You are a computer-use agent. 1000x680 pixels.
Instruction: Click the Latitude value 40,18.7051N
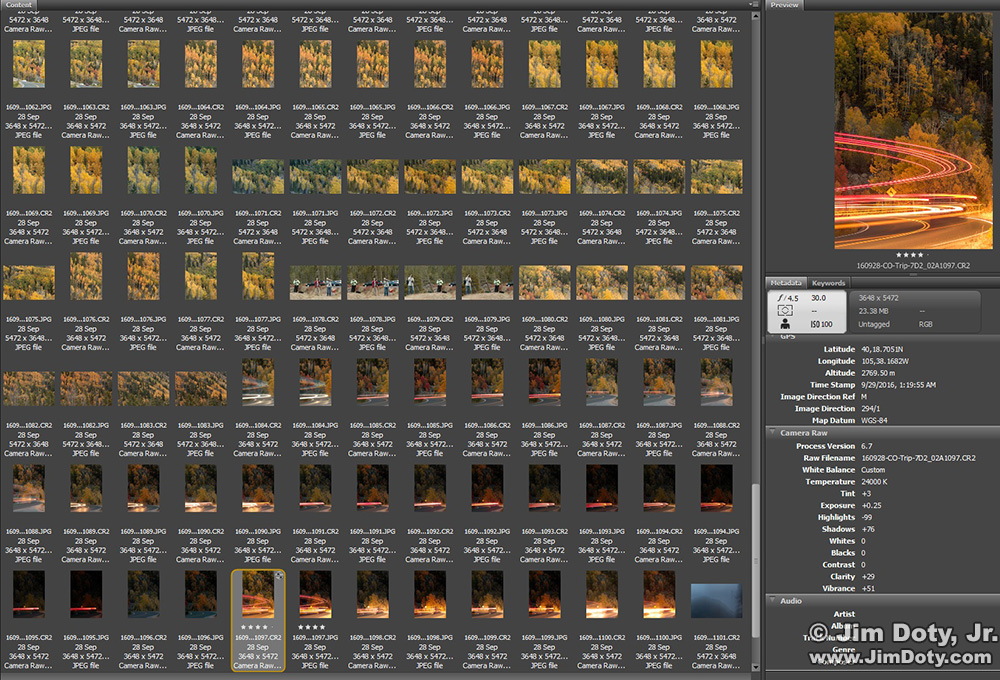(882, 350)
